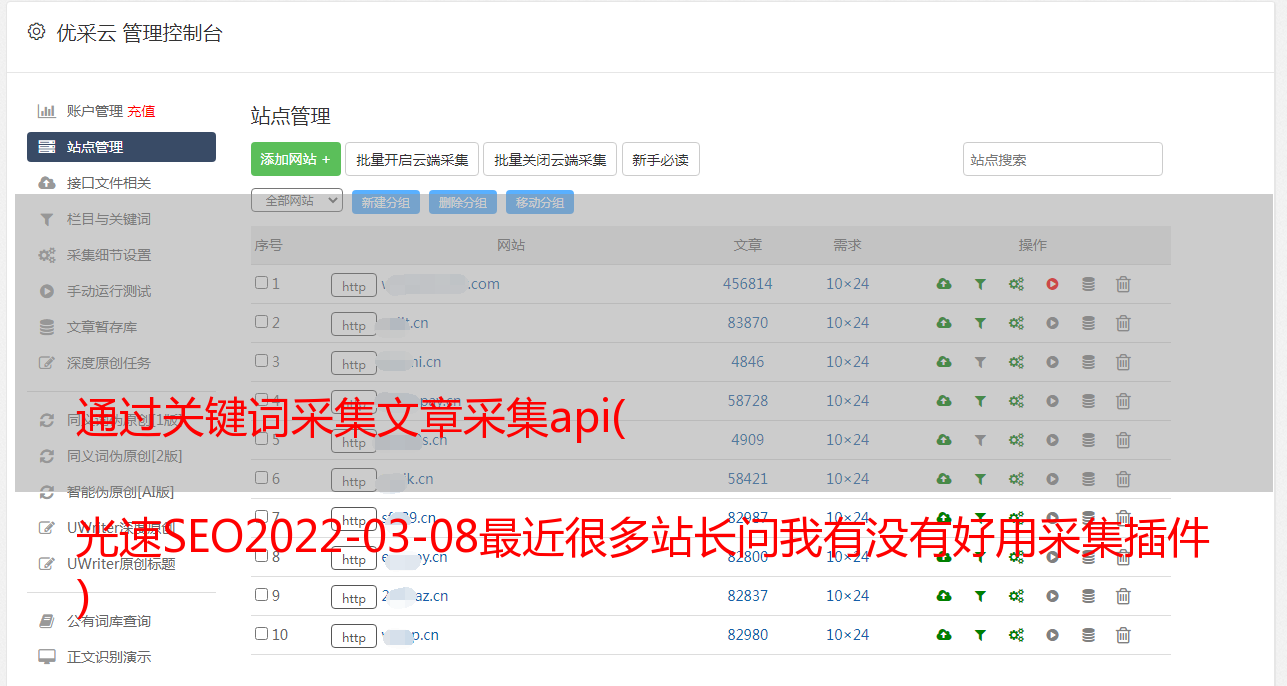Check the box for site row 10
The image size is (1287, 686).
(x=261, y=634)
